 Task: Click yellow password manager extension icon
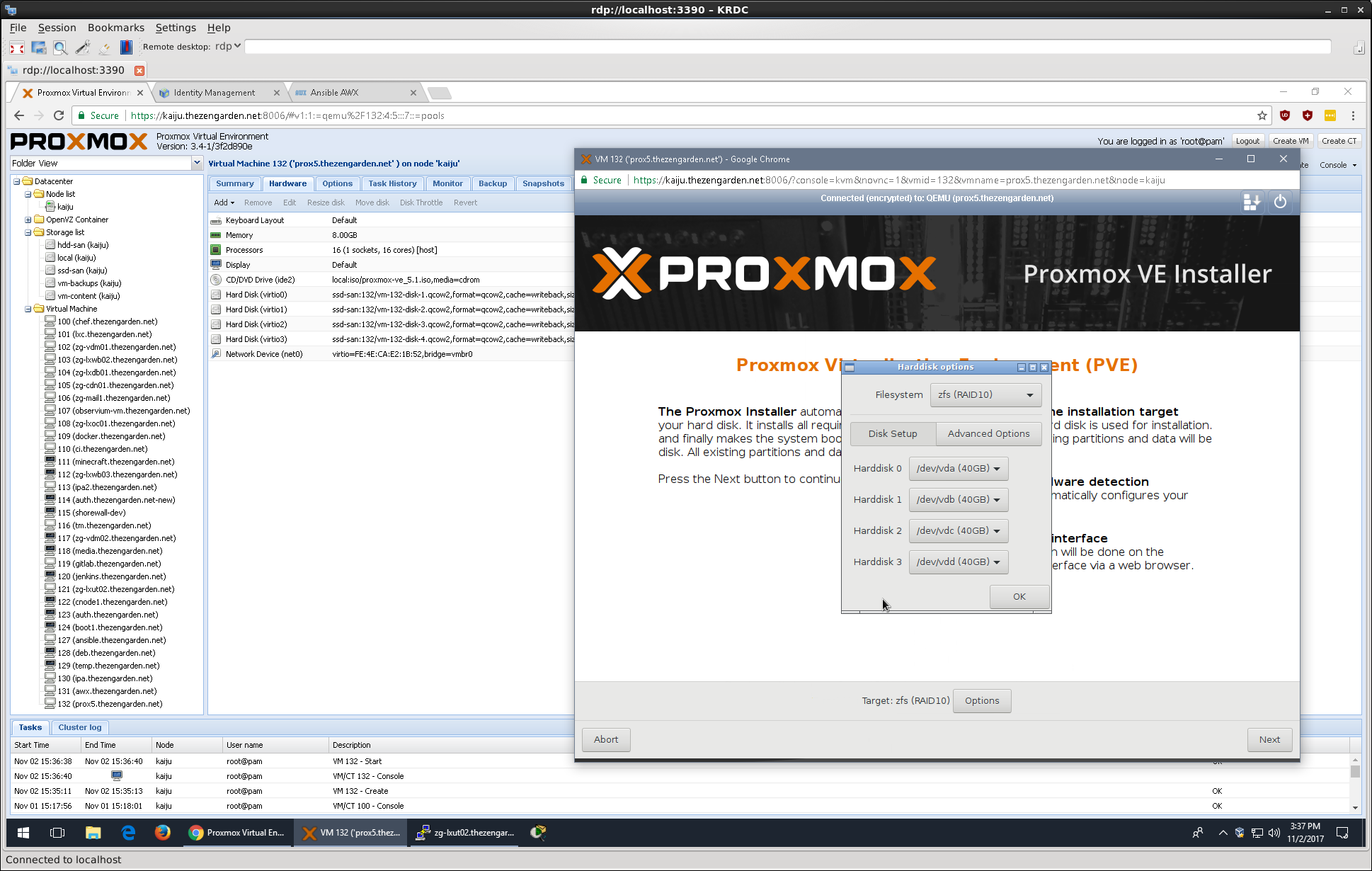point(1330,115)
